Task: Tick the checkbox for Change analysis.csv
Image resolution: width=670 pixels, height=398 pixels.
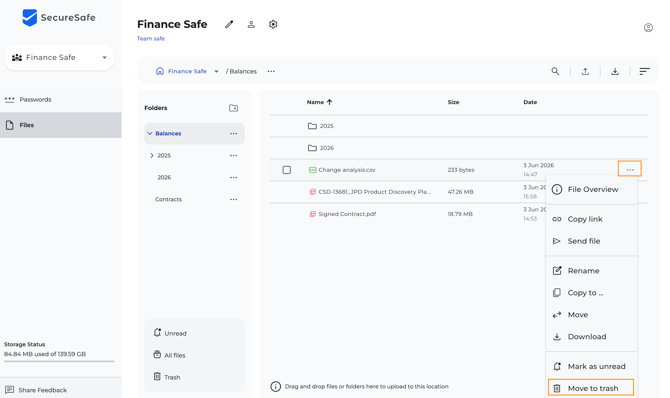Action: [x=287, y=170]
